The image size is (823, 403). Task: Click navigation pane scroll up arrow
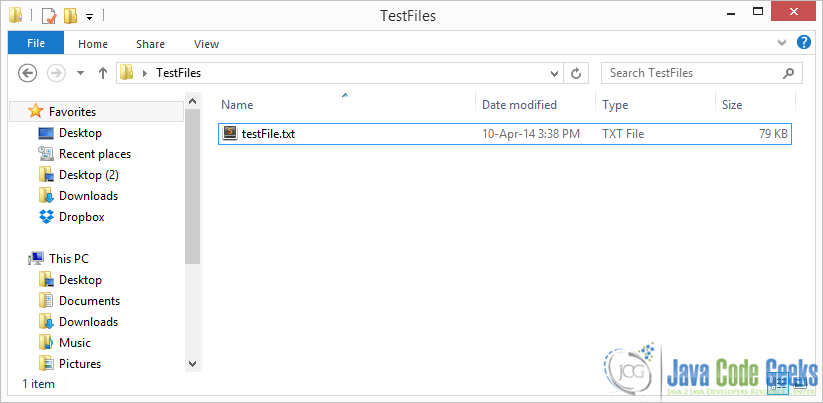tap(192, 101)
